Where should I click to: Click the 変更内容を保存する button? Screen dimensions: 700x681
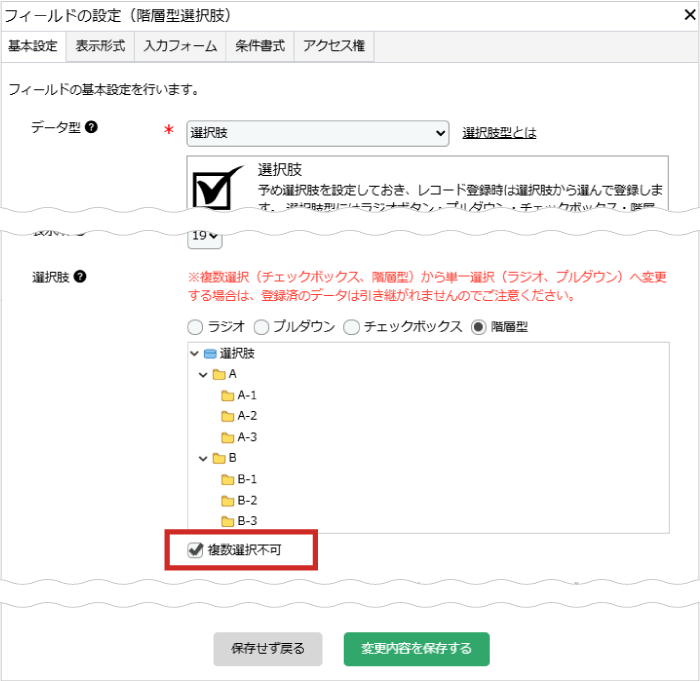click(x=416, y=648)
